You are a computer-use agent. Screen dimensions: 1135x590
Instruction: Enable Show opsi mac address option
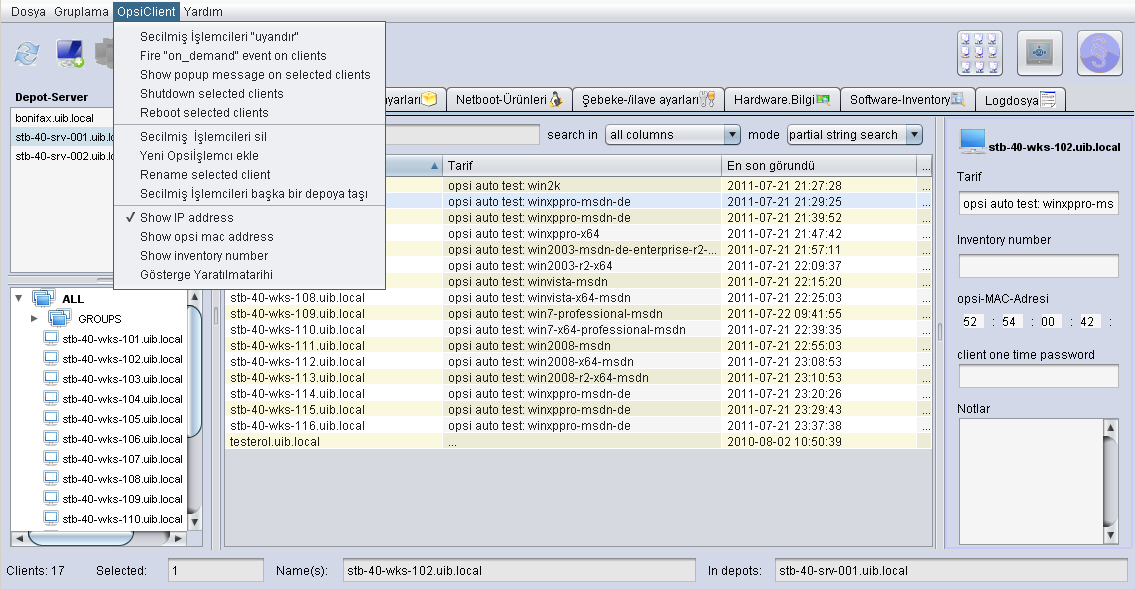click(206, 237)
